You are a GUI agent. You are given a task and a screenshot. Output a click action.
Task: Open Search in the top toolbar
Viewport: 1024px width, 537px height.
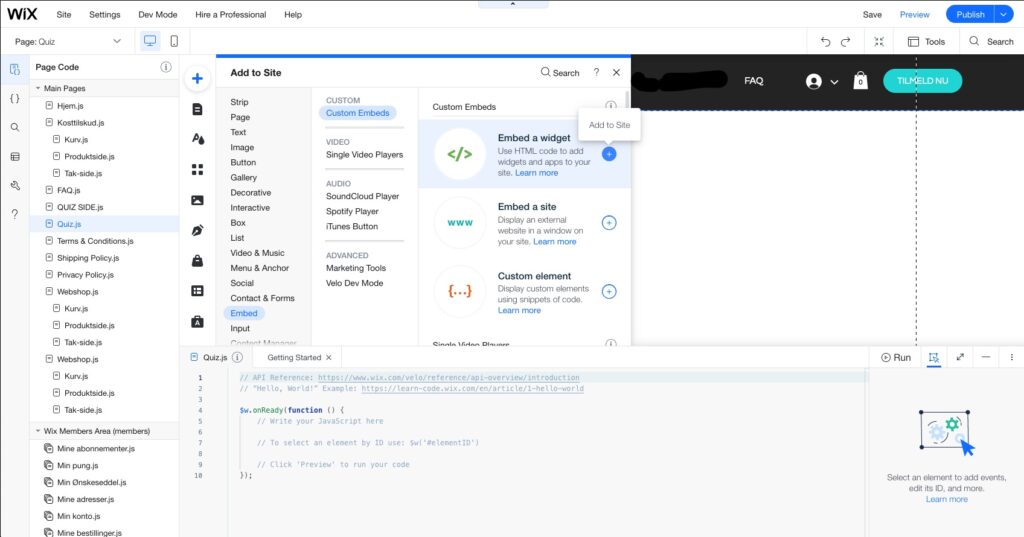coord(991,41)
